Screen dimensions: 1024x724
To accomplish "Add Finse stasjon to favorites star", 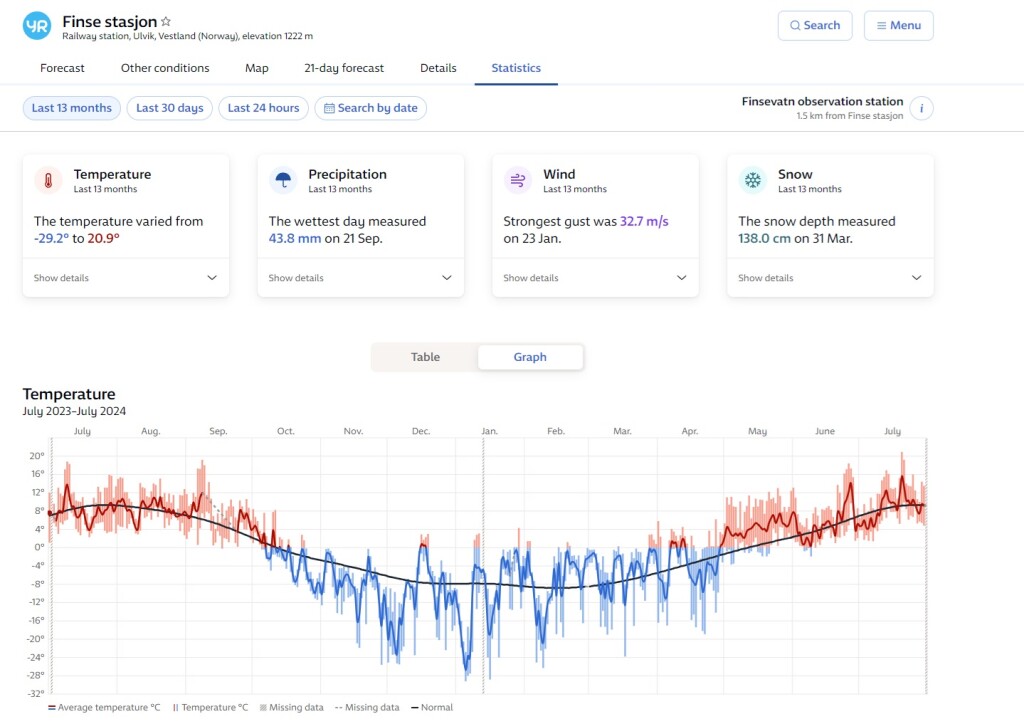I will coord(167,21).
